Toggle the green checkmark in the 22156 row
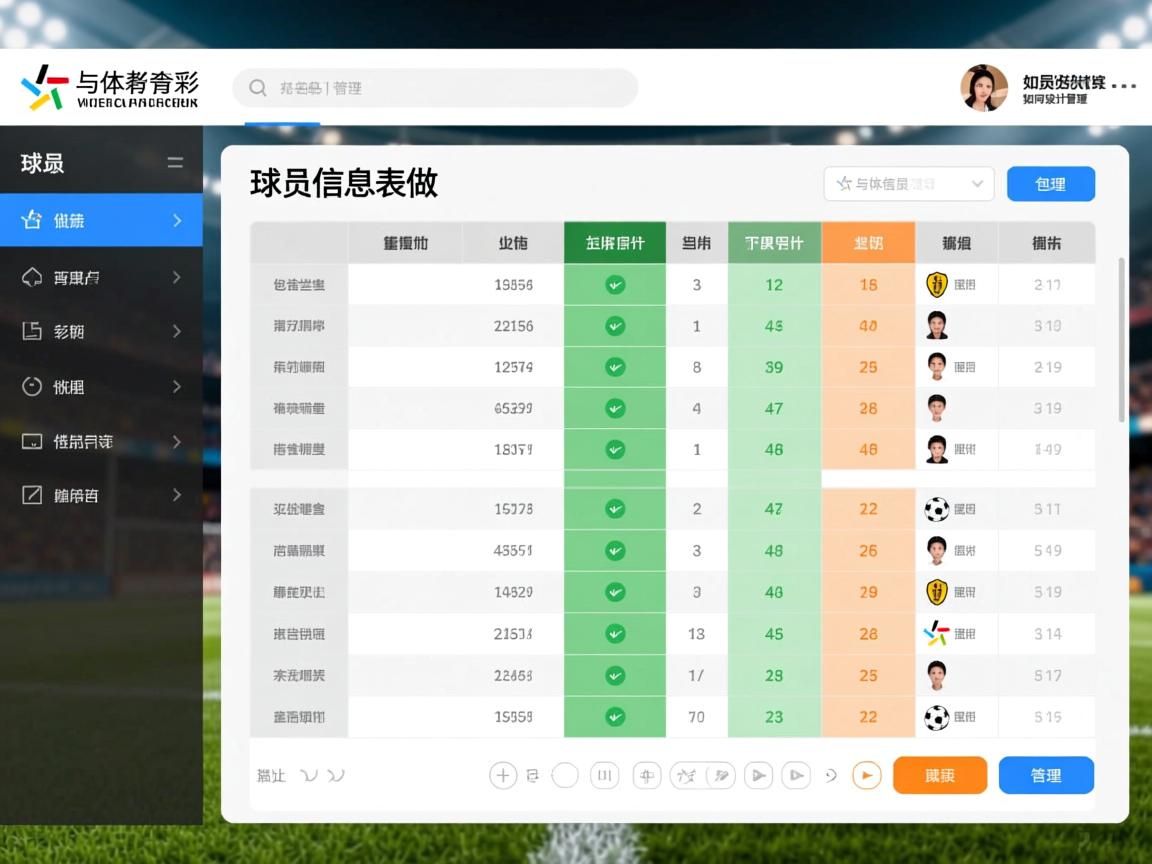1152x864 pixels. coord(615,326)
